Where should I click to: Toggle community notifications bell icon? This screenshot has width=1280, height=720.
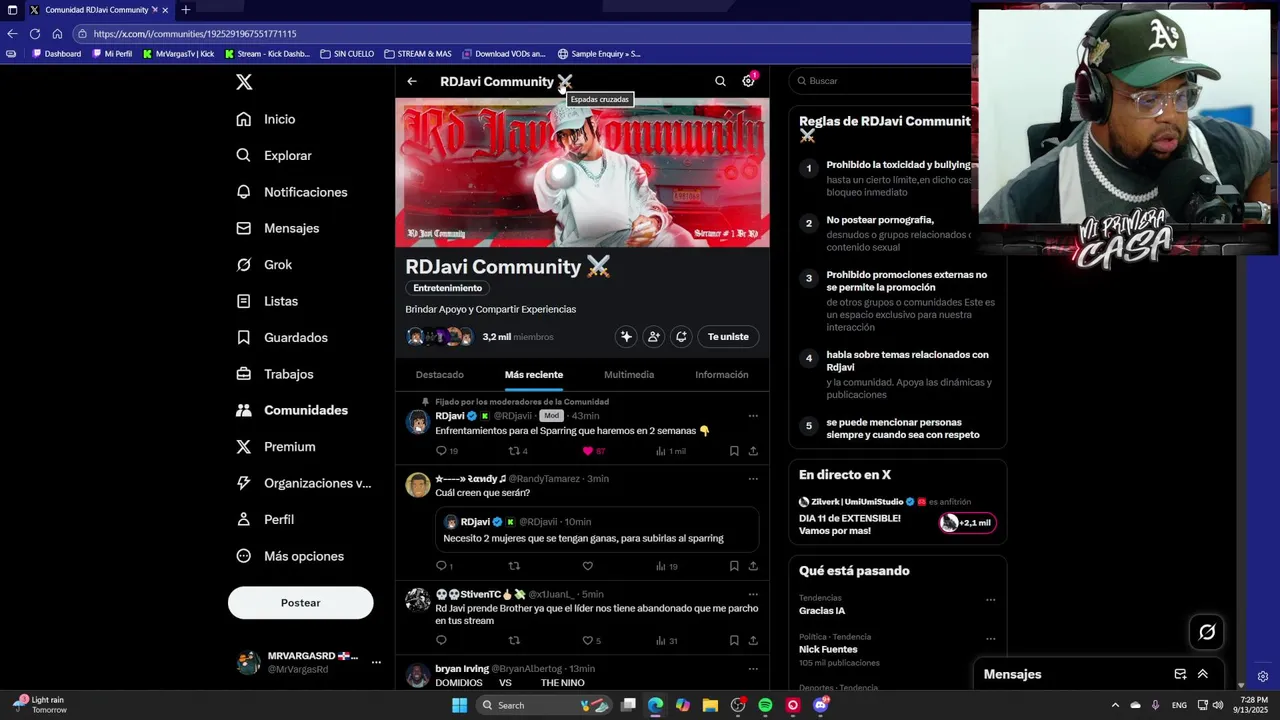[681, 337]
